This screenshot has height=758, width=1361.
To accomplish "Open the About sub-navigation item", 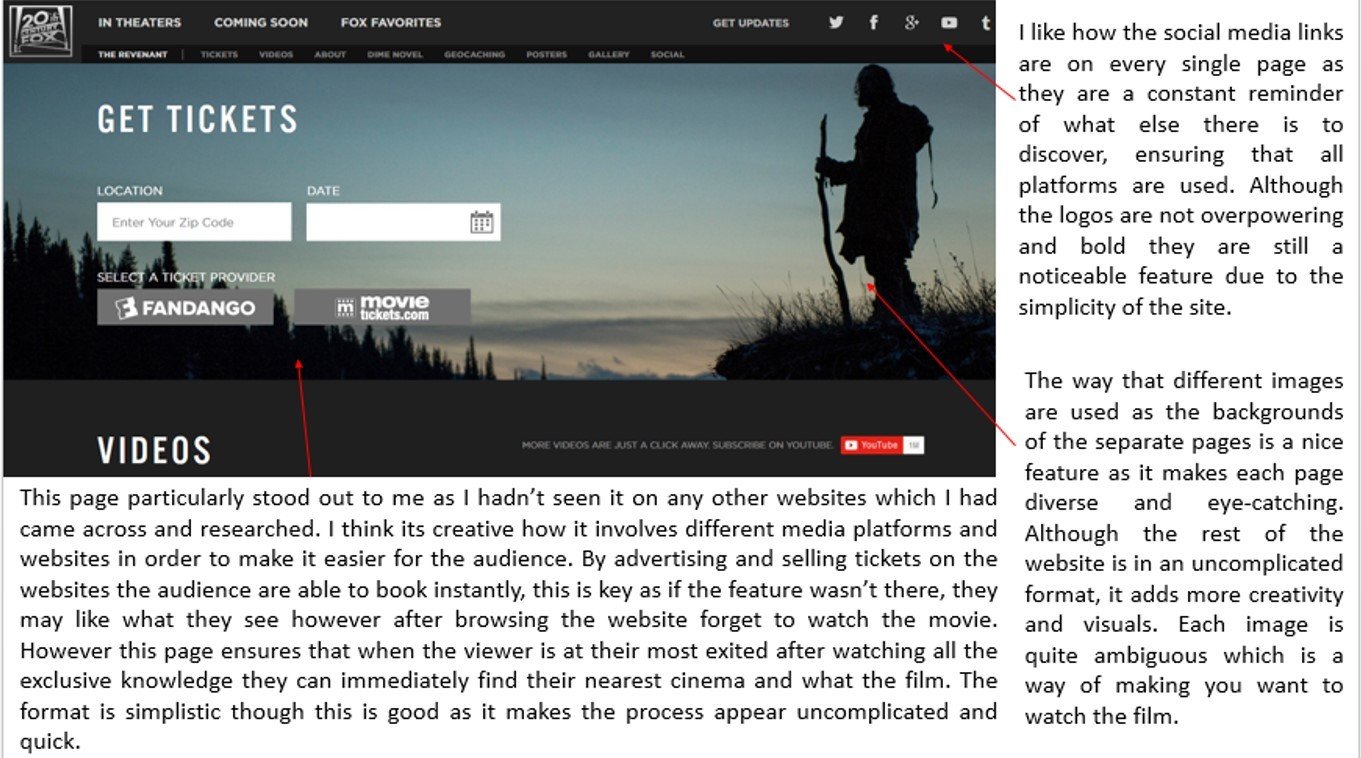I will click(x=330, y=55).
